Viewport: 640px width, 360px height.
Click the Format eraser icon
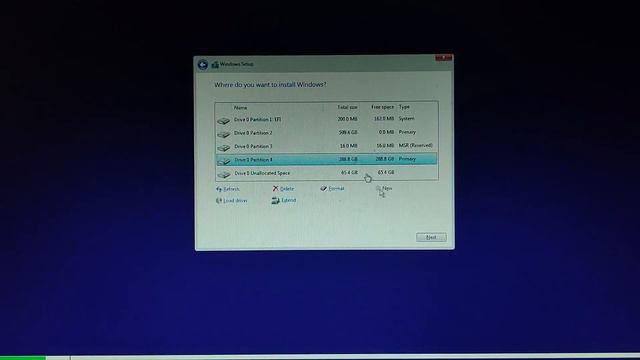(323, 188)
